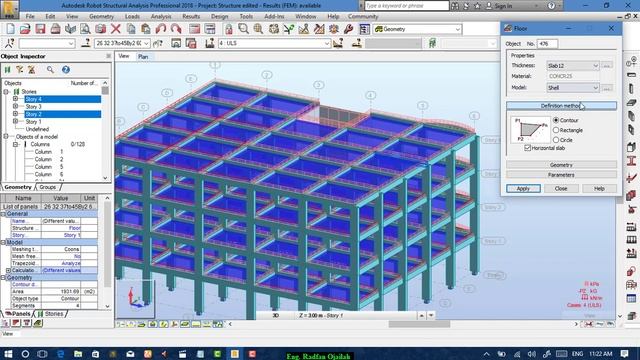Save the project with the floppy icon
The height and width of the screenshot is (360, 640).
[x=40, y=29]
